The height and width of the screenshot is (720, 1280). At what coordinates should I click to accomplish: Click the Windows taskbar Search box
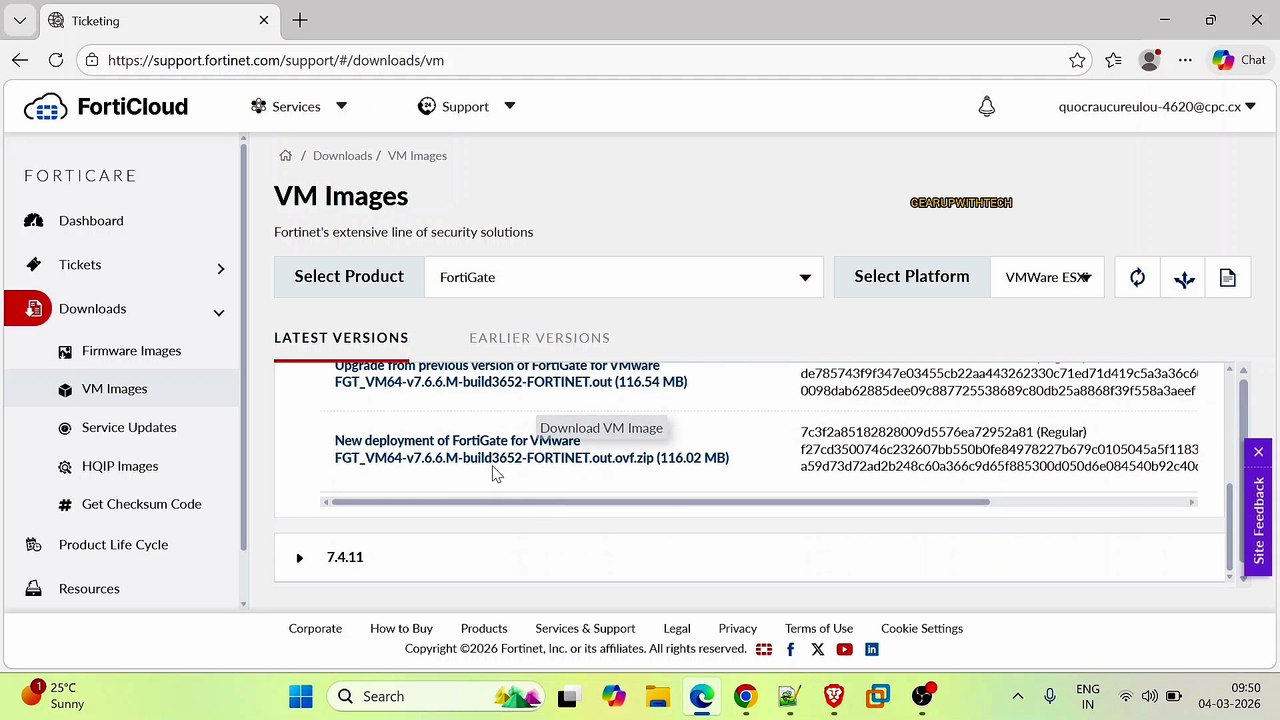coord(438,696)
